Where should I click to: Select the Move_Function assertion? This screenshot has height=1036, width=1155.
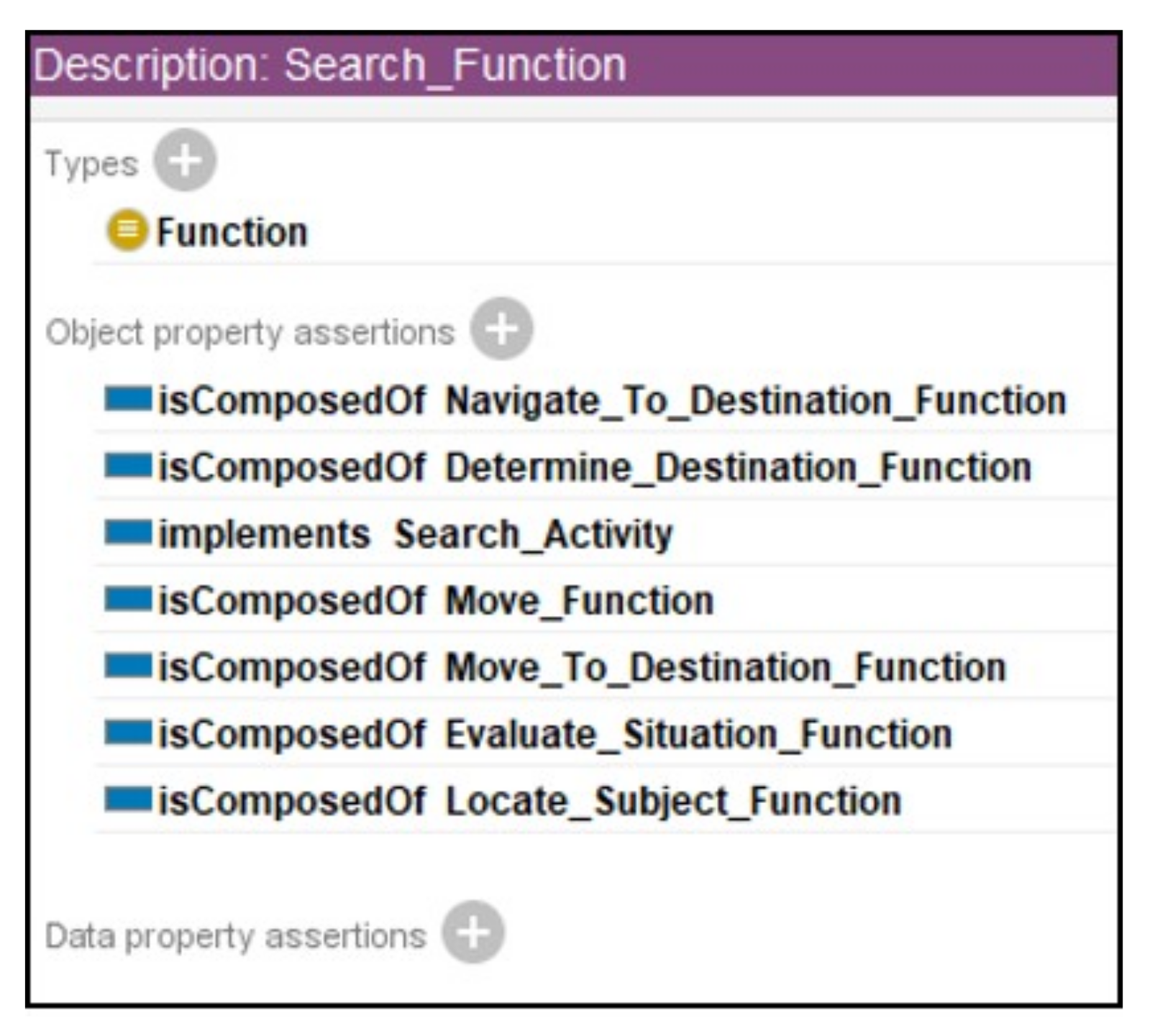[x=579, y=601]
